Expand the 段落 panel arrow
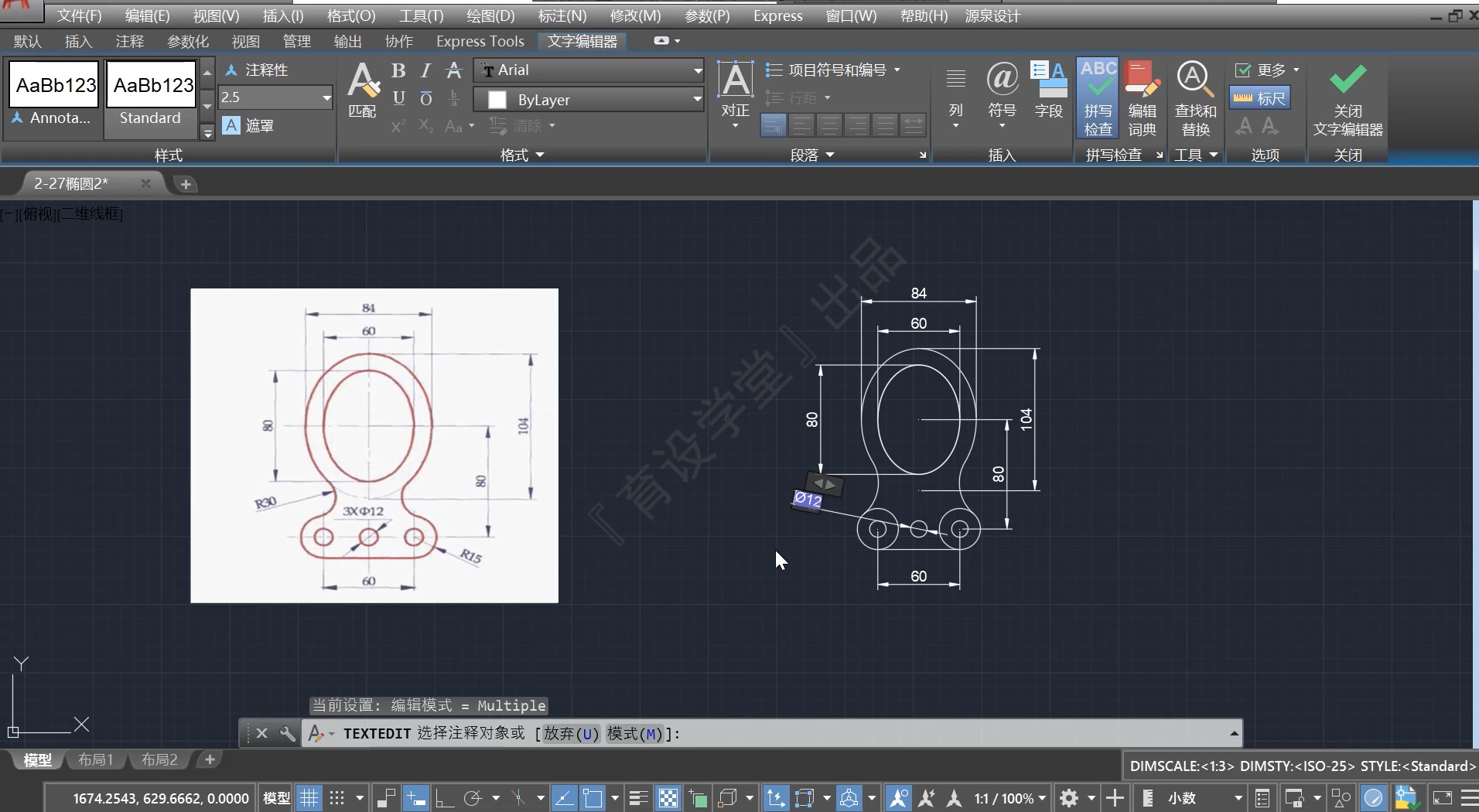The image size is (1479, 812). pyautogui.click(x=830, y=155)
